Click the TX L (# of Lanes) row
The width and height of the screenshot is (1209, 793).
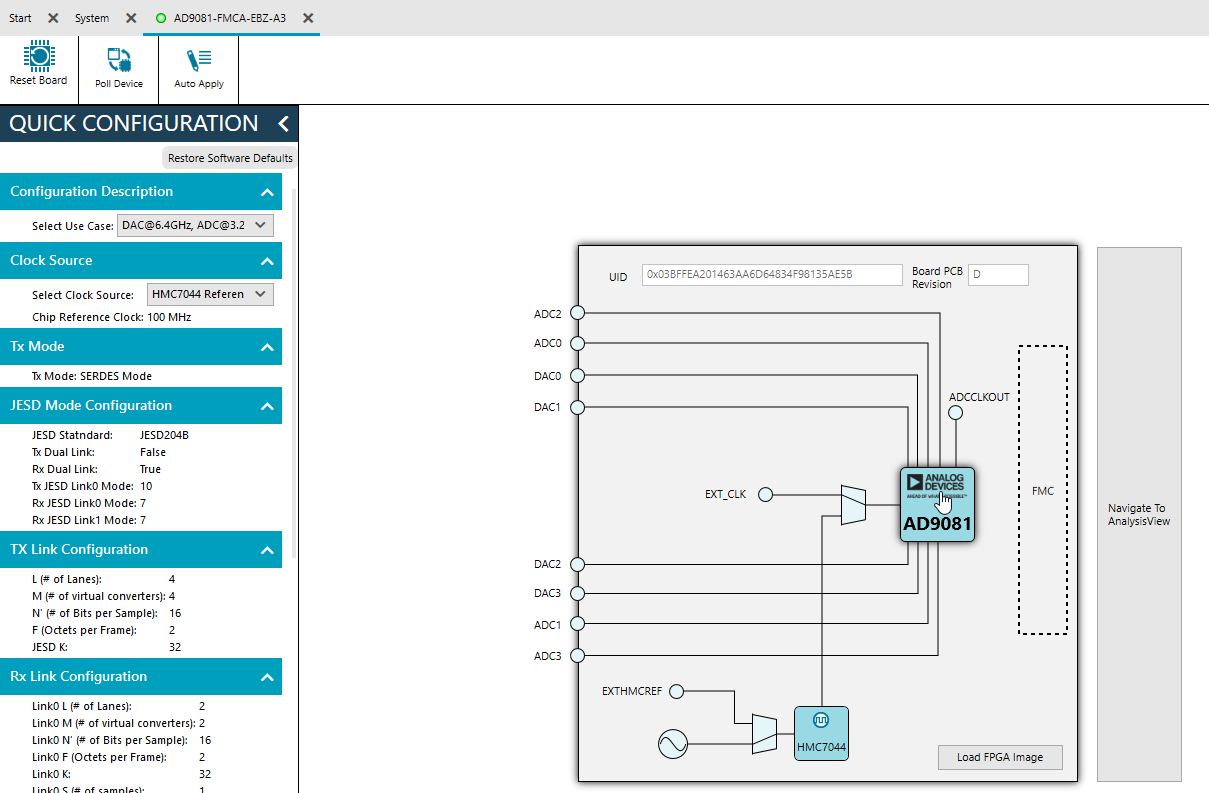pos(104,579)
